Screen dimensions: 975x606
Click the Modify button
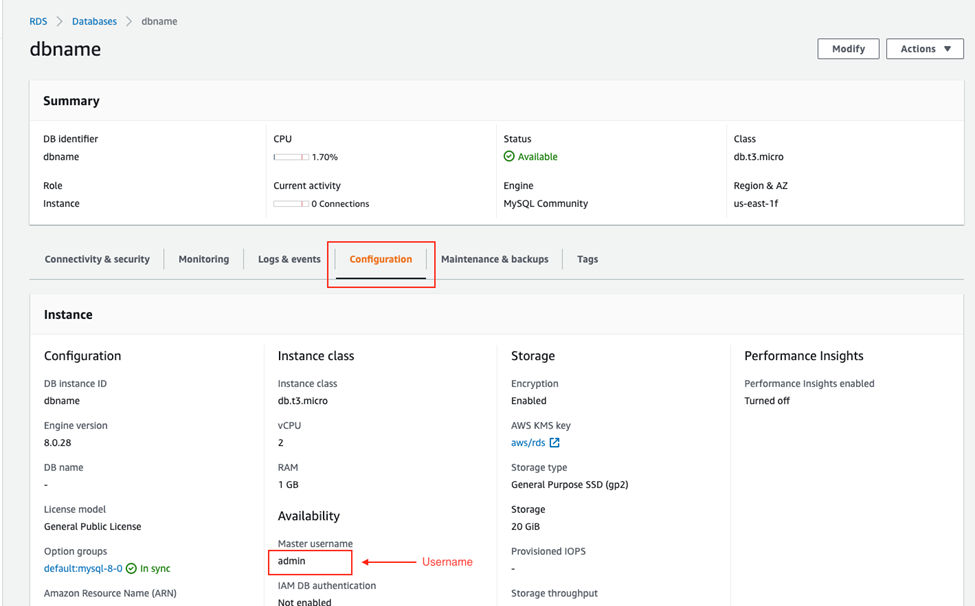(848, 49)
